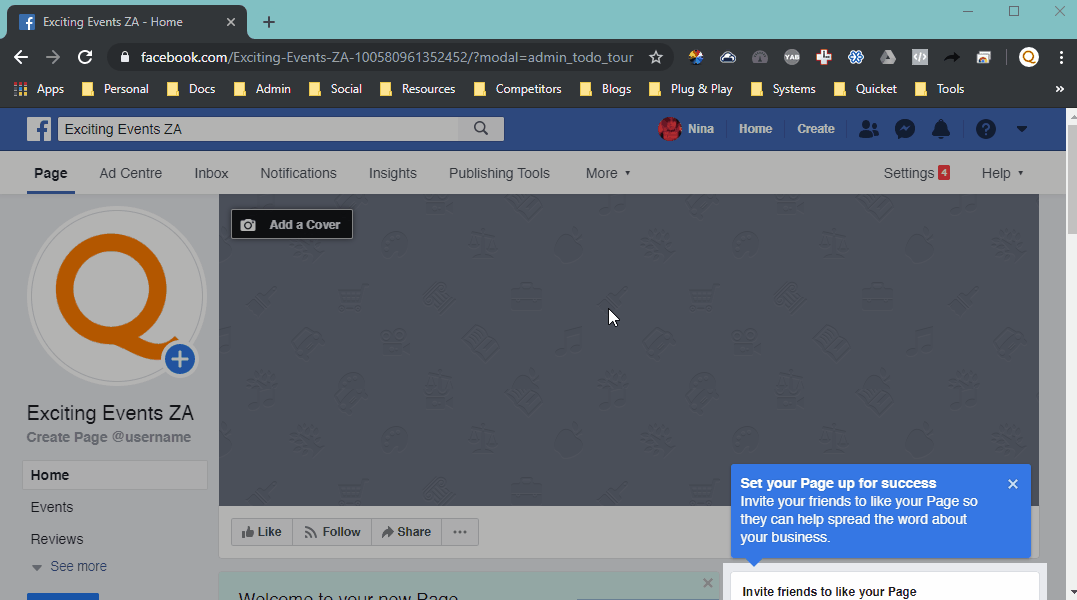Click the Follow button

[x=332, y=532]
